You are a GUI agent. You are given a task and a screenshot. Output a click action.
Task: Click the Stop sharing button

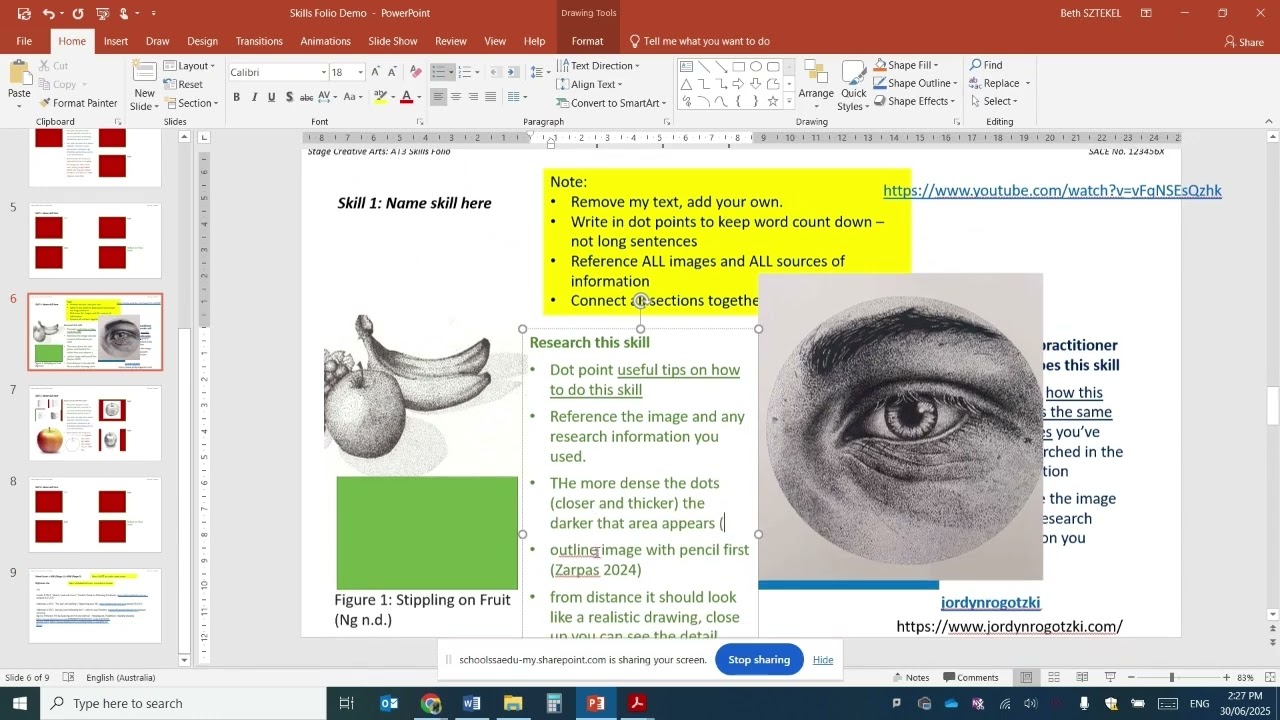[759, 660]
